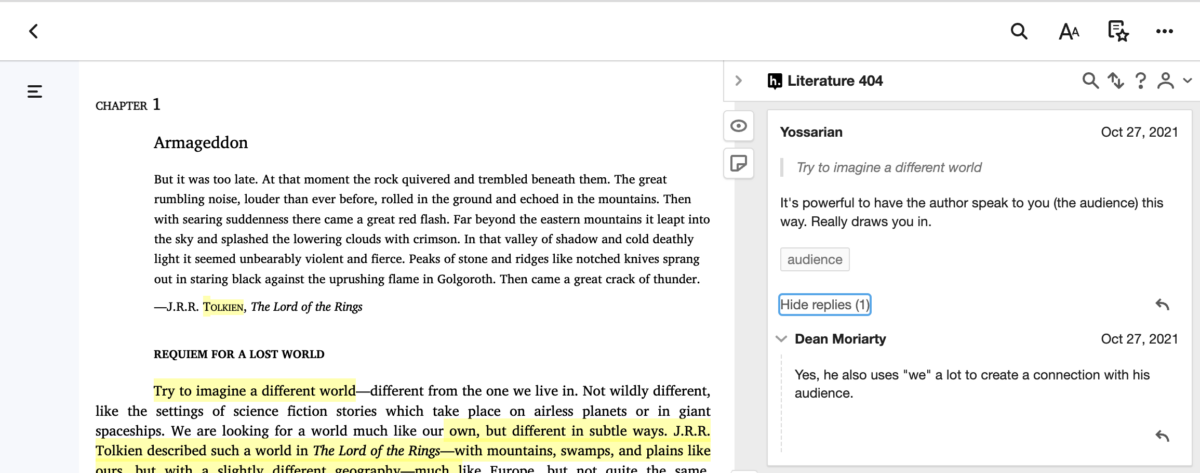Open the table of contents icon
Screen dimensions: 1200x473
(x=35, y=92)
